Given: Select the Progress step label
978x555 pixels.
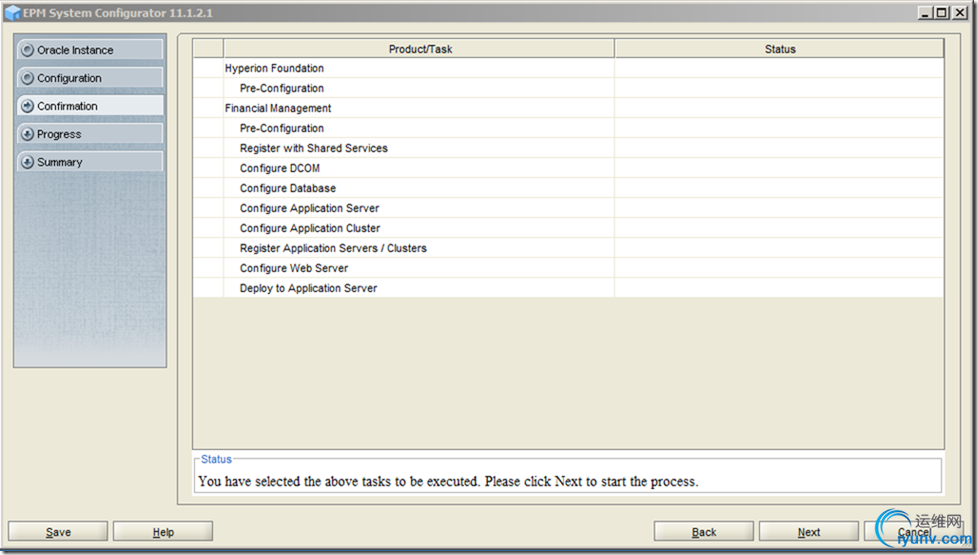Looking at the screenshot, I should pyautogui.click(x=59, y=134).
